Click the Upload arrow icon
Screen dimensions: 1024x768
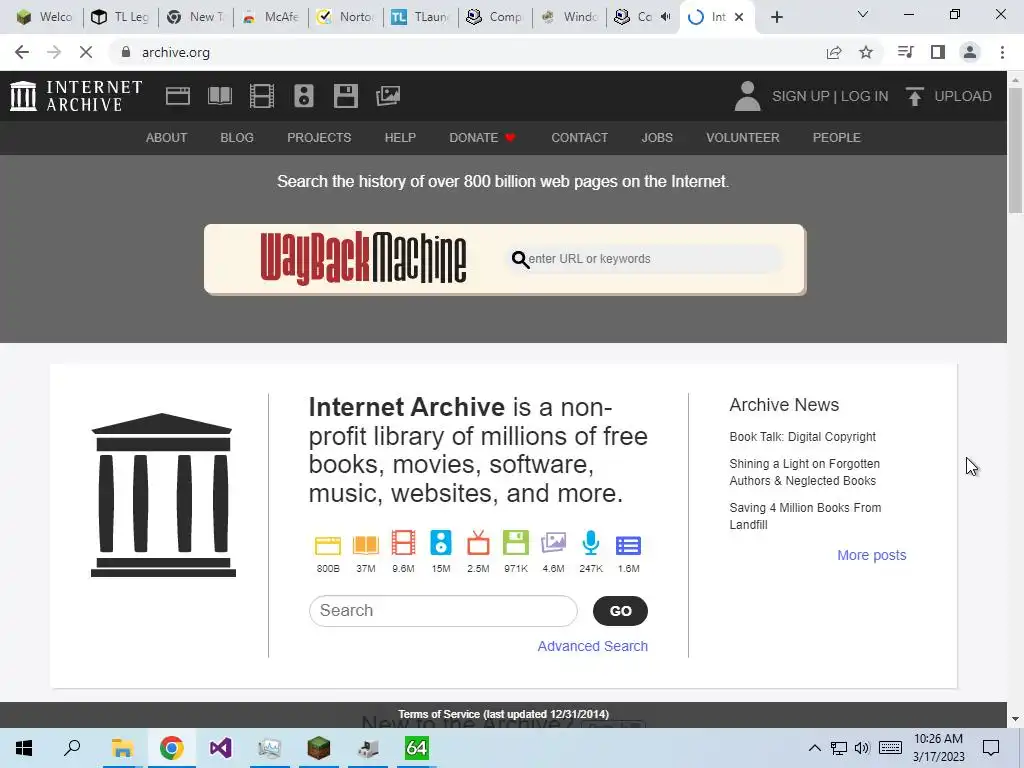tap(914, 96)
